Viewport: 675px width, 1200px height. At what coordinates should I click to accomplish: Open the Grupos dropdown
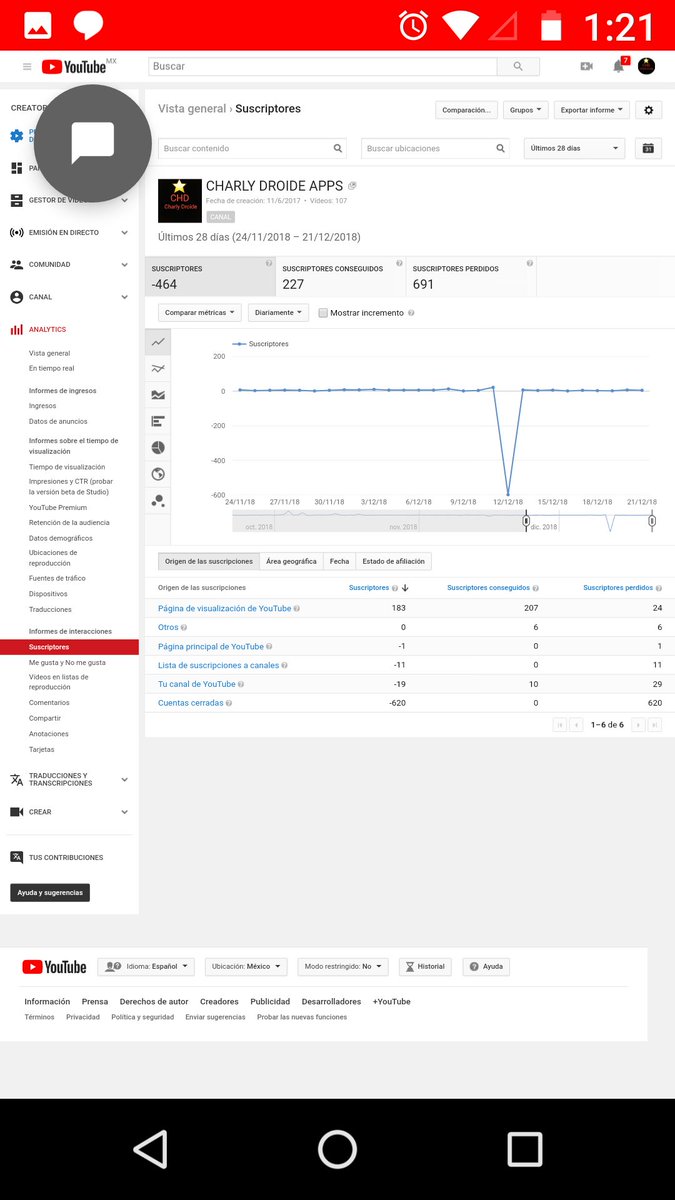527,110
